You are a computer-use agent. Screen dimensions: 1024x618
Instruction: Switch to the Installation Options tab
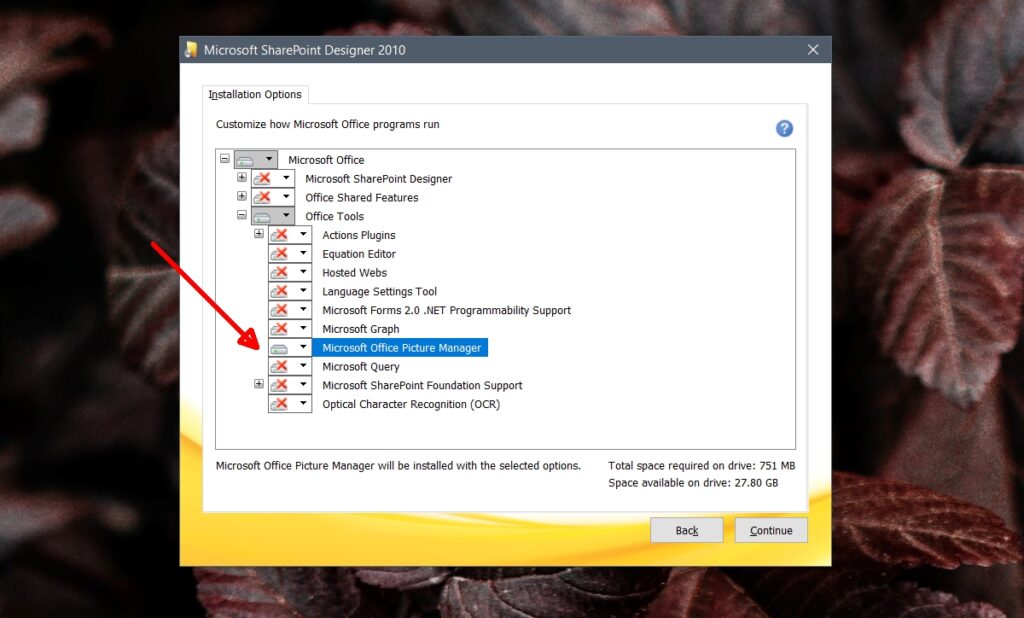[255, 93]
